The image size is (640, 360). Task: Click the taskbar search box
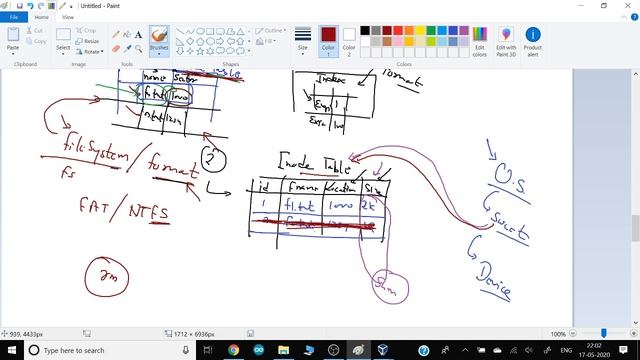[x=110, y=350]
